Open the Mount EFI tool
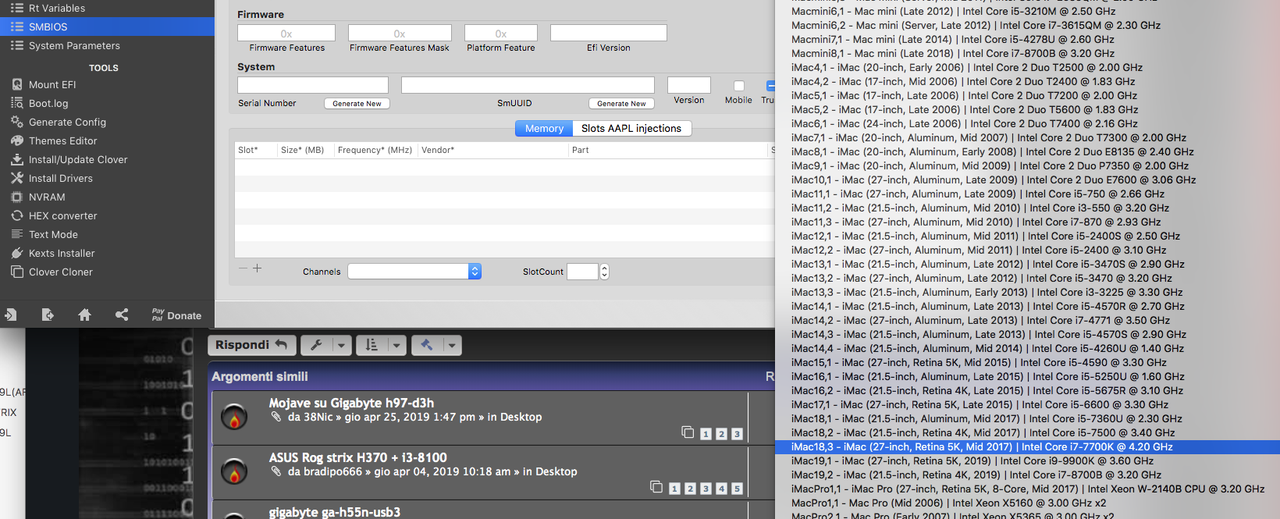Image resolution: width=1280 pixels, height=519 pixels. click(x=52, y=85)
